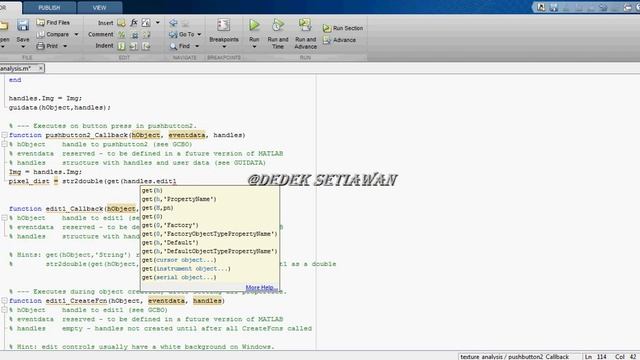Collapse the pushbutton2_Callback function fold
This screenshot has height=360, width=640.
[x=4, y=135]
